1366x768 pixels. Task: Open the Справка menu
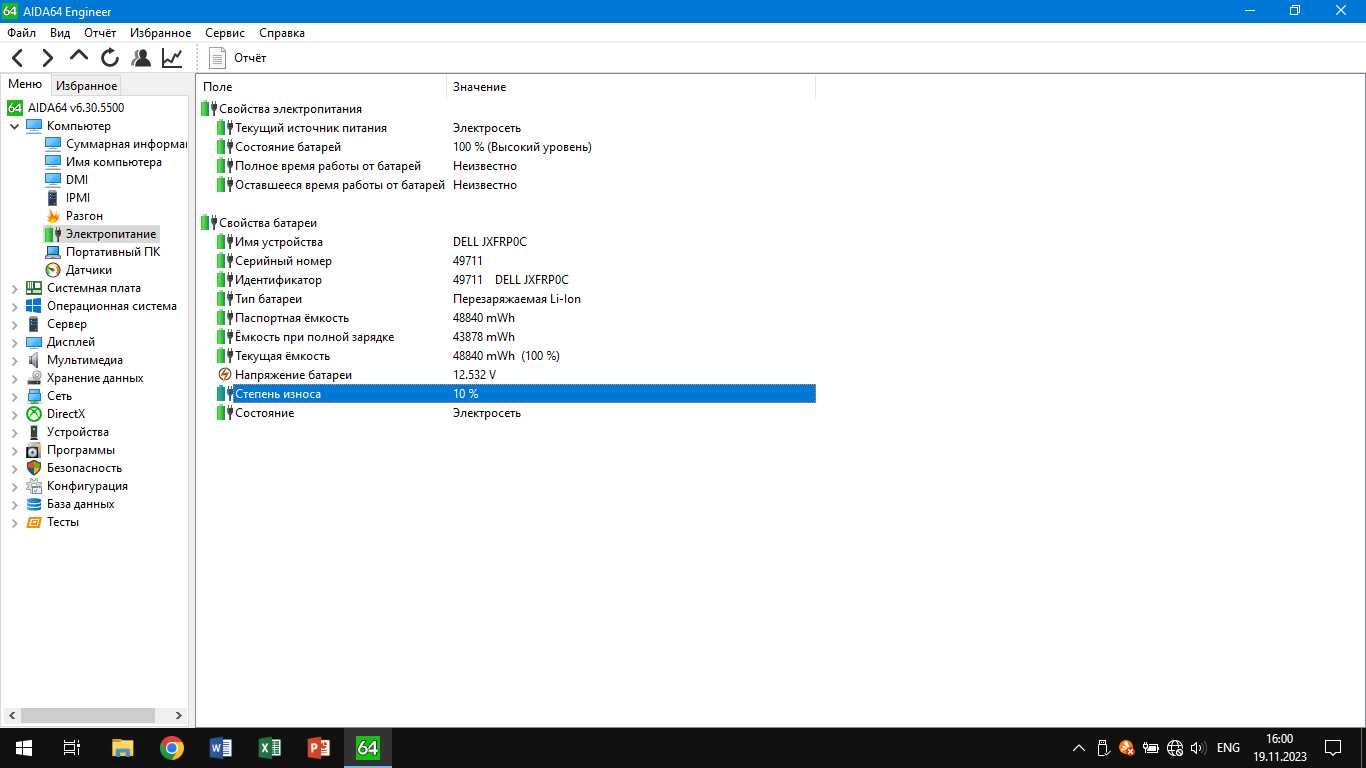(281, 33)
